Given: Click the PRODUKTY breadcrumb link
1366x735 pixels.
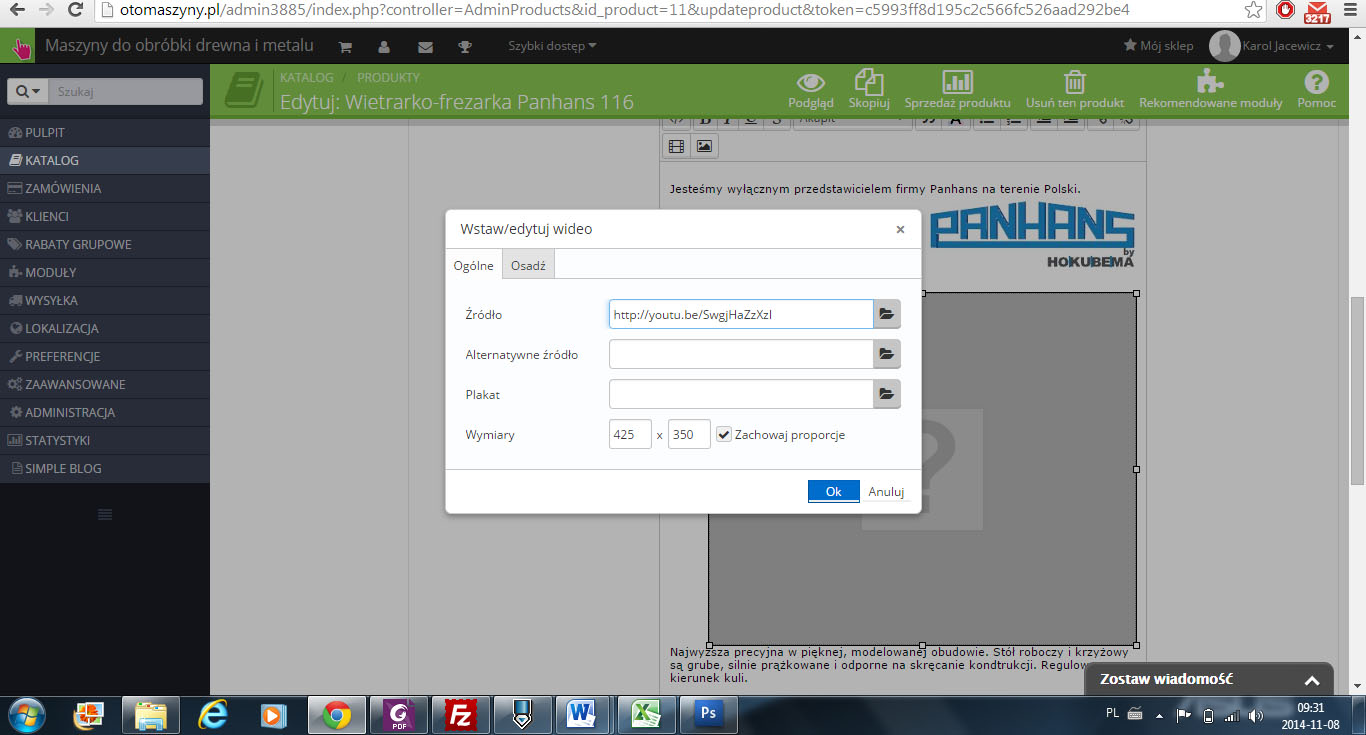Looking at the screenshot, I should coord(388,77).
